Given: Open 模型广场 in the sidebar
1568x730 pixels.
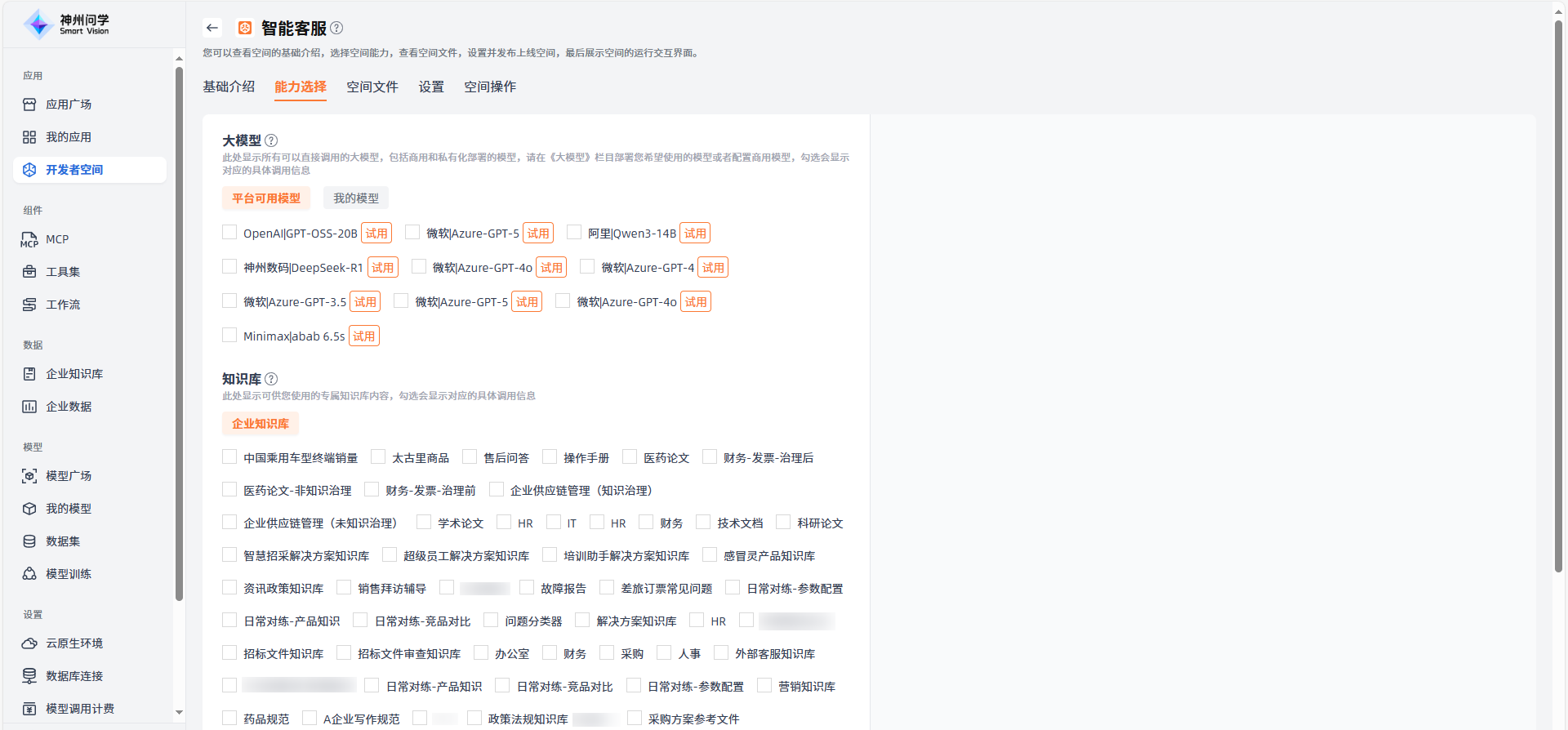Looking at the screenshot, I should click(69, 476).
